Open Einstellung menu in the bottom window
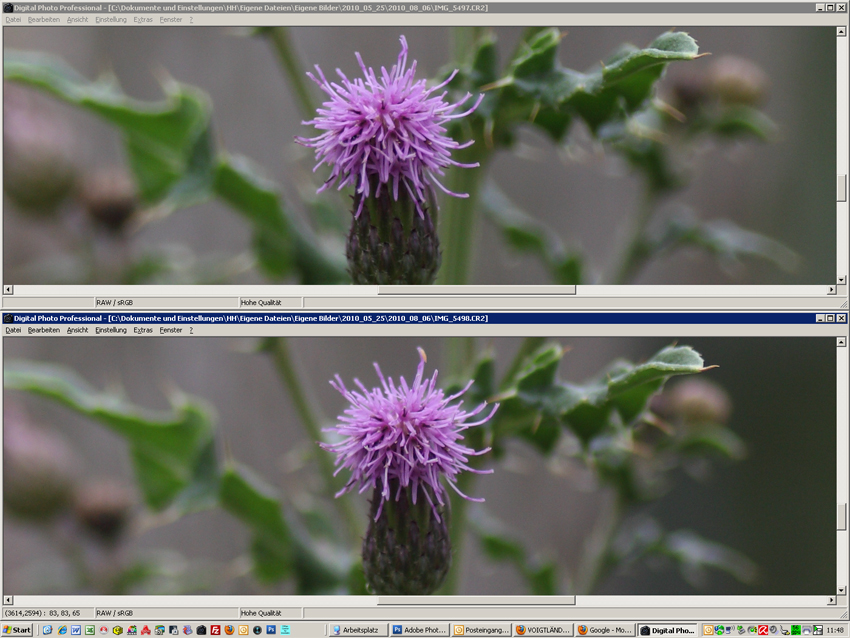The height and width of the screenshot is (638, 850). click(111, 329)
